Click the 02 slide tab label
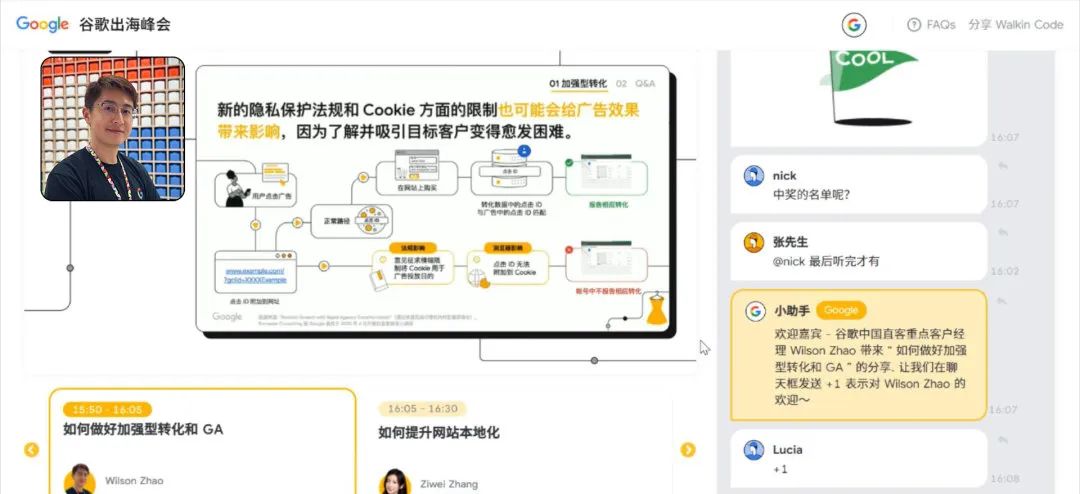The height and width of the screenshot is (494, 1080). tap(621, 83)
